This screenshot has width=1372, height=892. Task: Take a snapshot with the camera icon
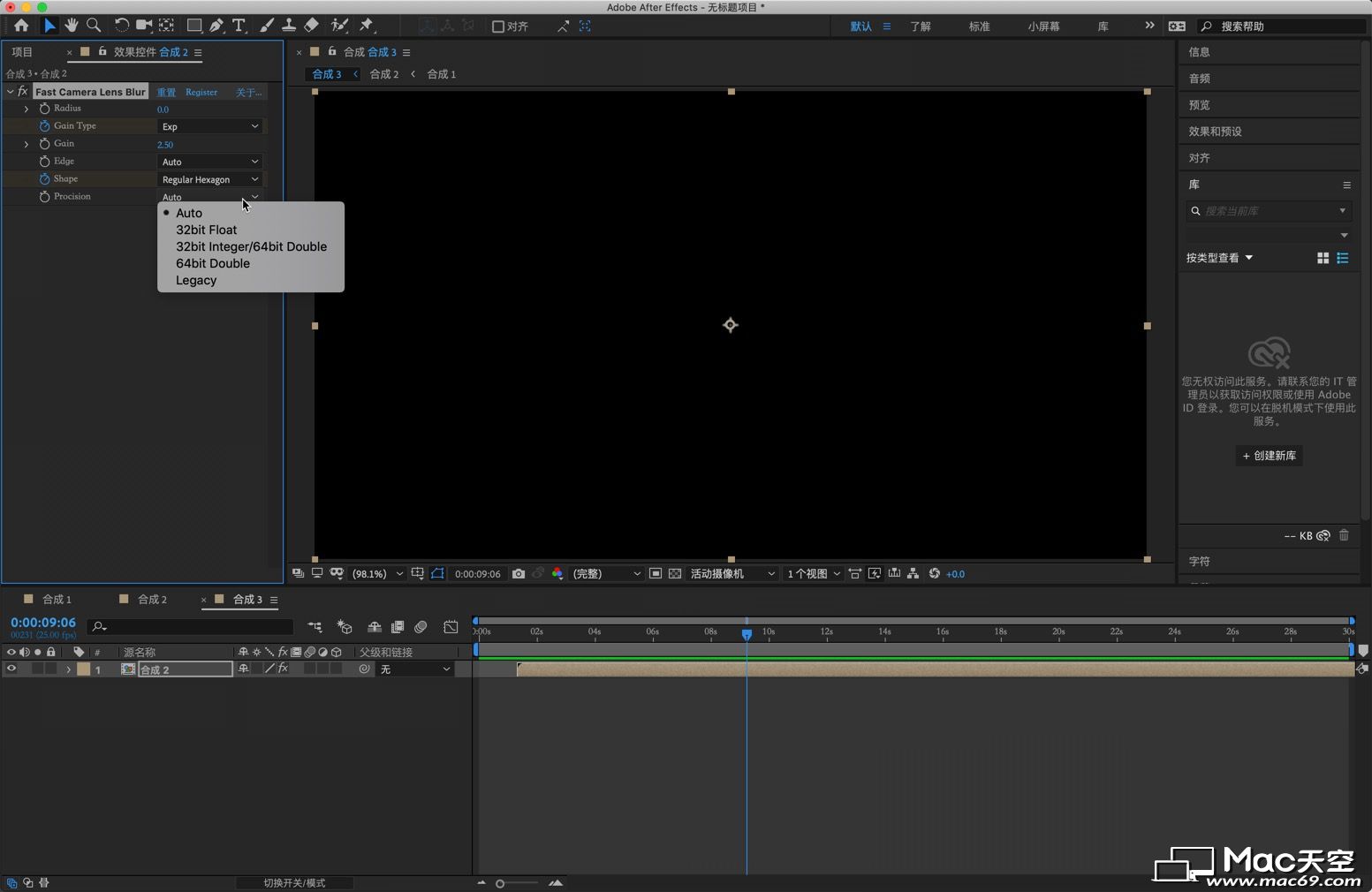click(x=519, y=573)
